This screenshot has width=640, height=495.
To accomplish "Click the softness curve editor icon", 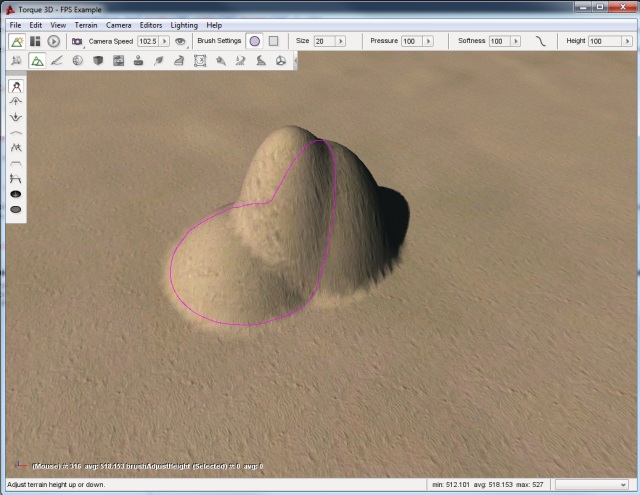I will click(x=541, y=42).
